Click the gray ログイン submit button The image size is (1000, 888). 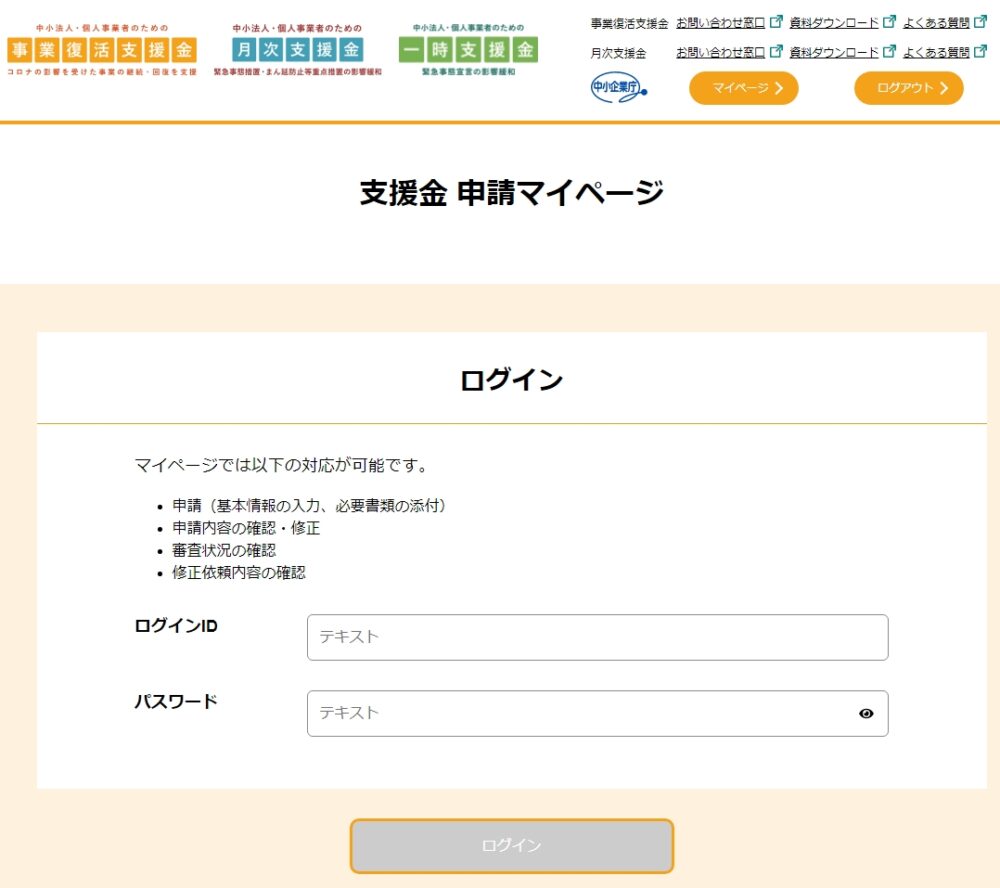[x=511, y=846]
